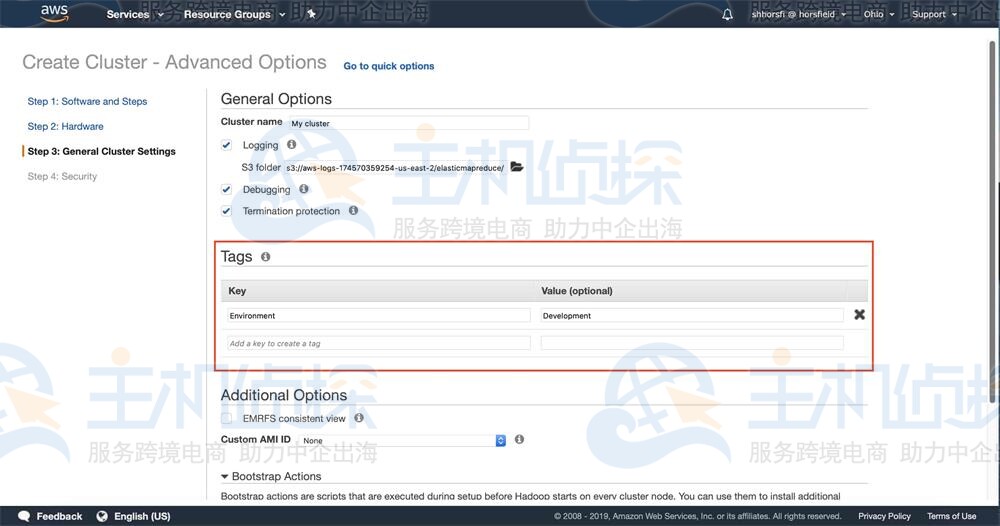Go to Step 2: Hardware
Viewport: 1000px width, 526px height.
tap(65, 126)
